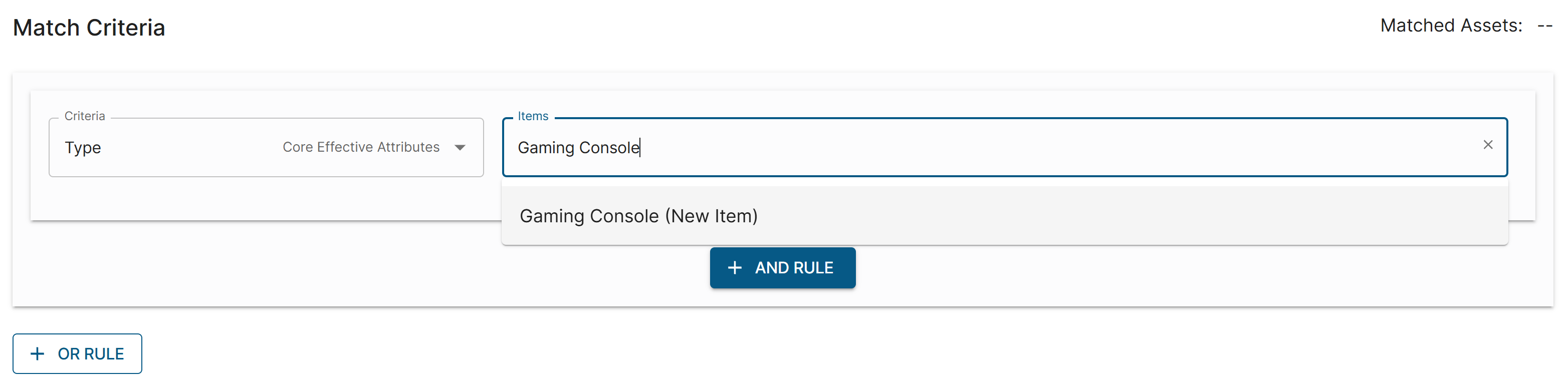The width and height of the screenshot is (1568, 389).
Task: Expand the Criteria dropdown arrow
Action: pyautogui.click(x=460, y=148)
